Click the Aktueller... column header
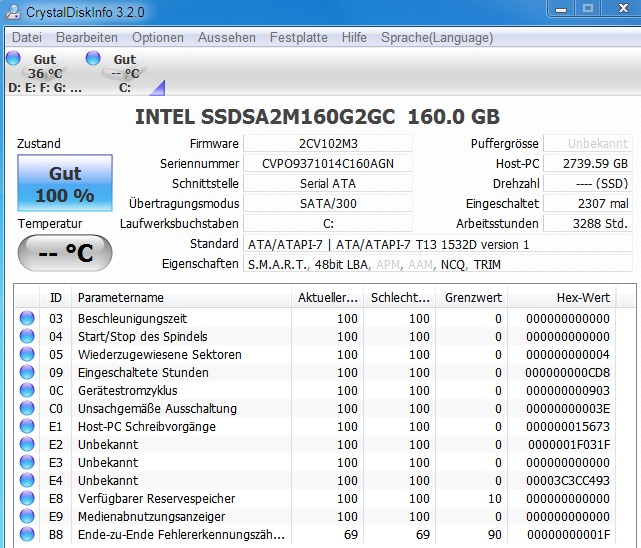The width and height of the screenshot is (641, 548). 327,297
